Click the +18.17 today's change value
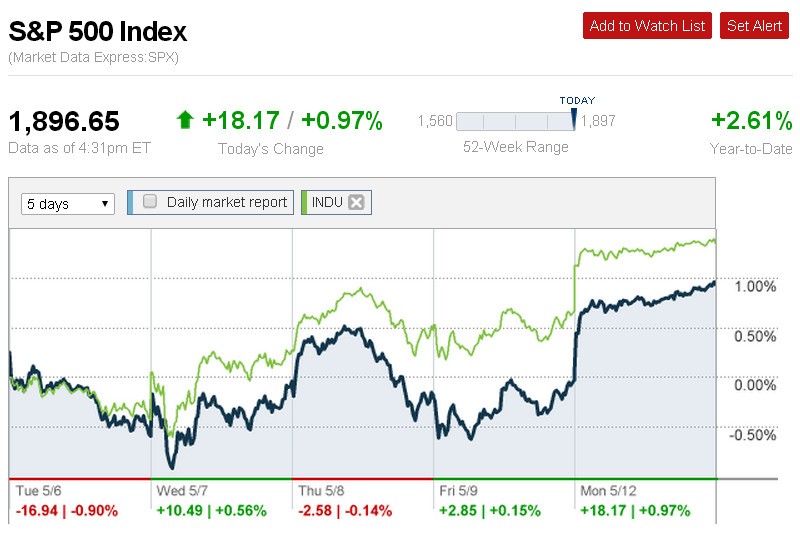 [x=240, y=121]
